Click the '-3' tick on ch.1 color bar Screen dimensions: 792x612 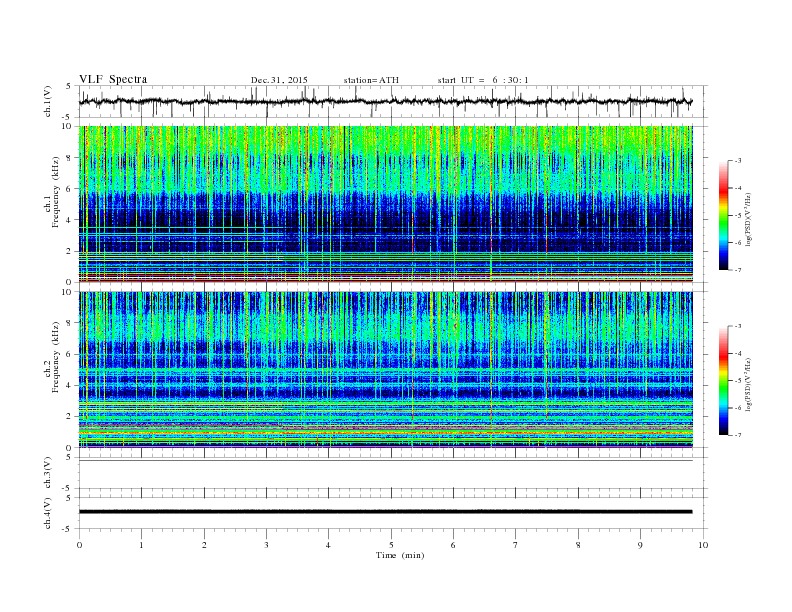point(738,161)
